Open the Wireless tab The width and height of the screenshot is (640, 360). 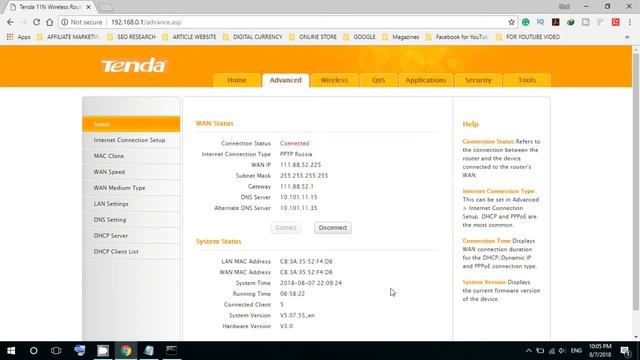point(334,80)
